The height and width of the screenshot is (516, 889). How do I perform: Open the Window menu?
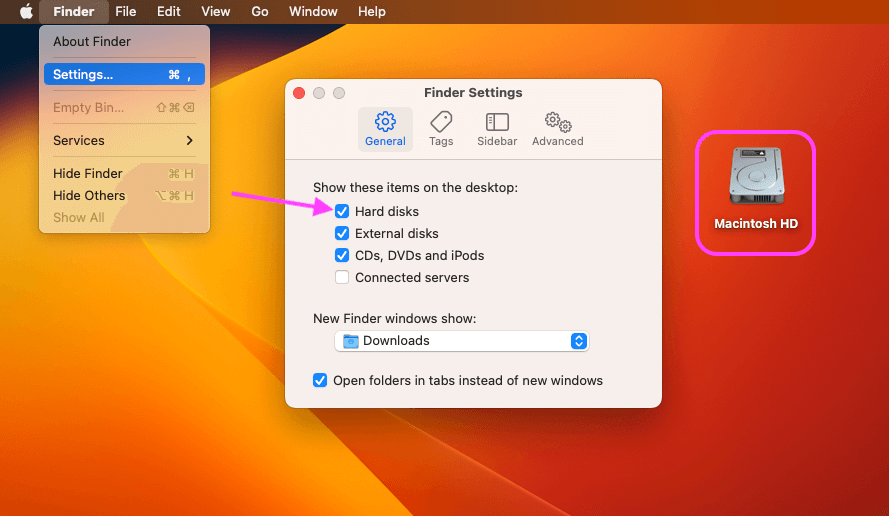(x=313, y=11)
